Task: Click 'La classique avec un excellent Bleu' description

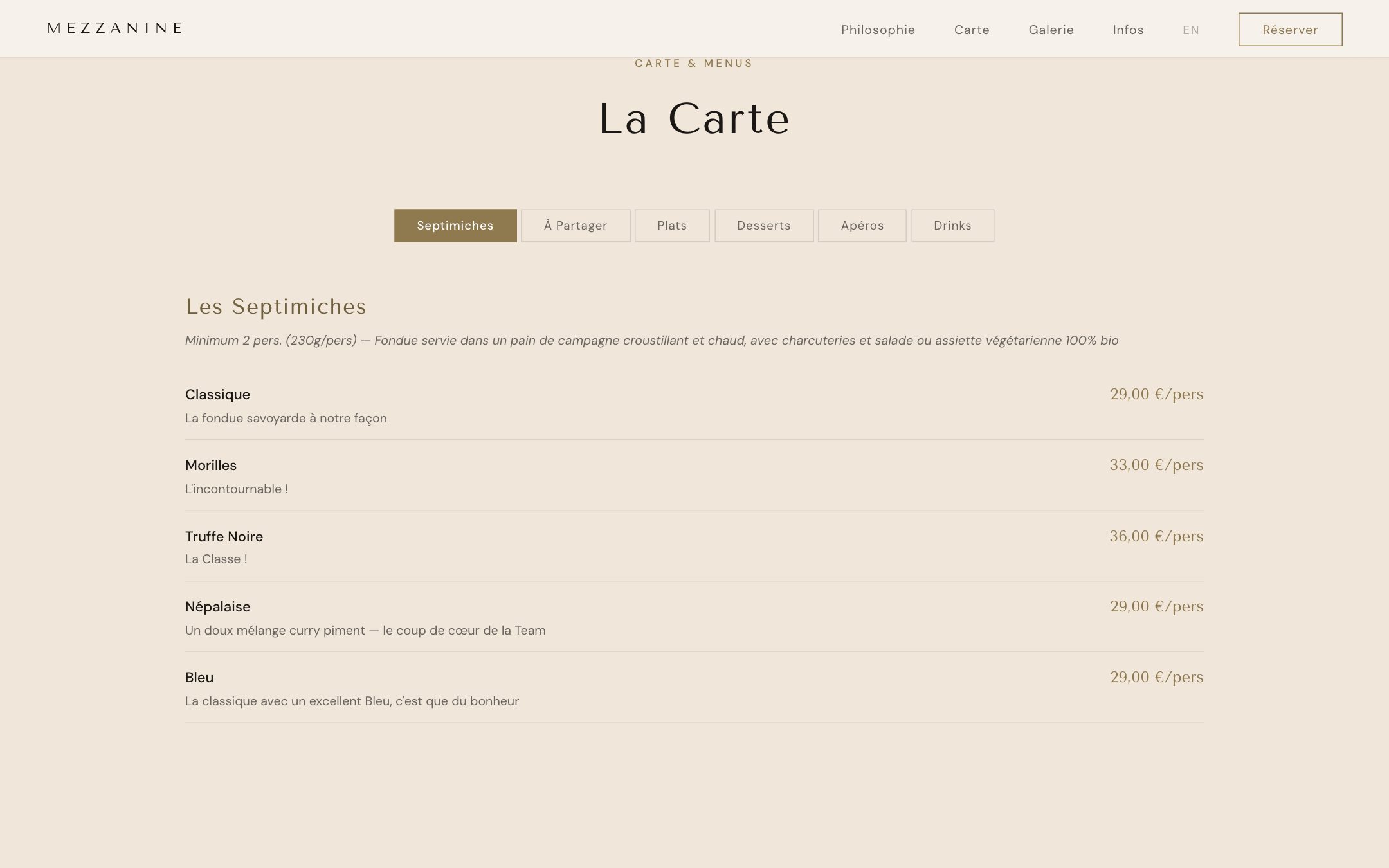Action: coord(352,701)
